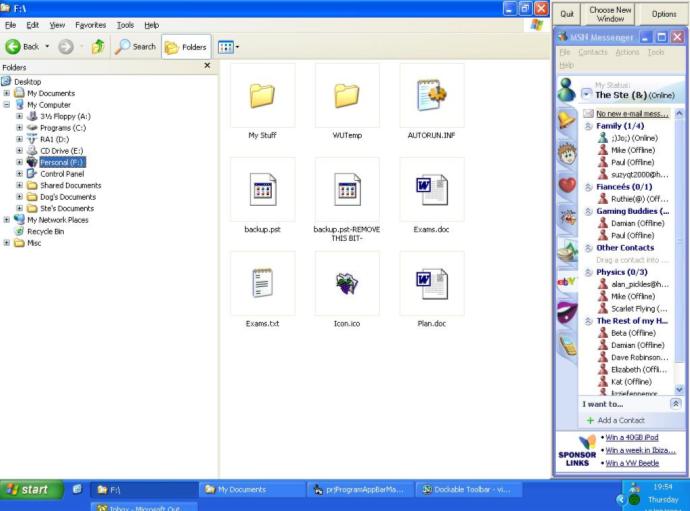Viewport: 690px width, 511px height.
Task: Open the Favorites menu
Action: coord(90,24)
